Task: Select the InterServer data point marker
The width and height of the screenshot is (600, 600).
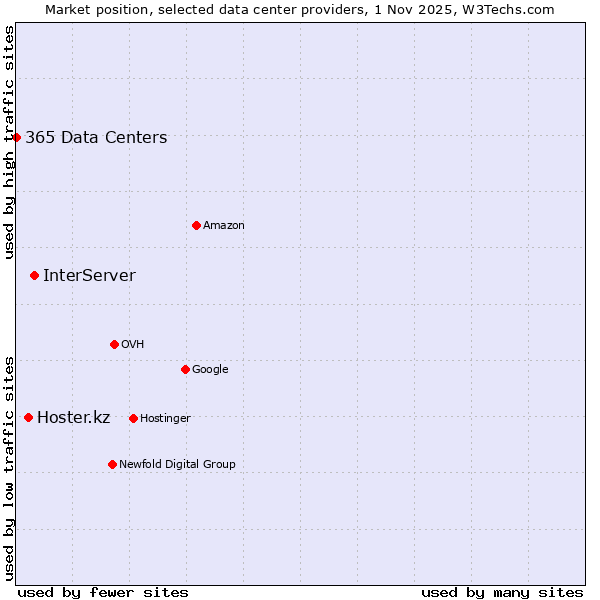Action: [34, 275]
